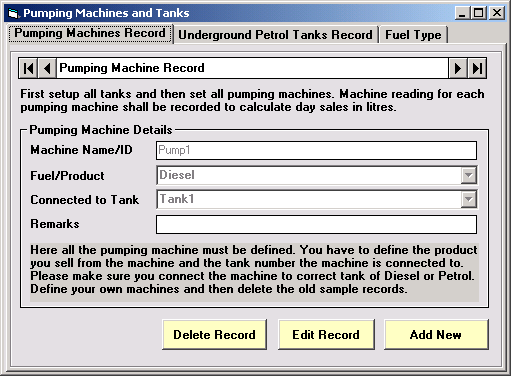
Task: Maximize the Pumping Machines and Tanks window
Action: pos(479,13)
